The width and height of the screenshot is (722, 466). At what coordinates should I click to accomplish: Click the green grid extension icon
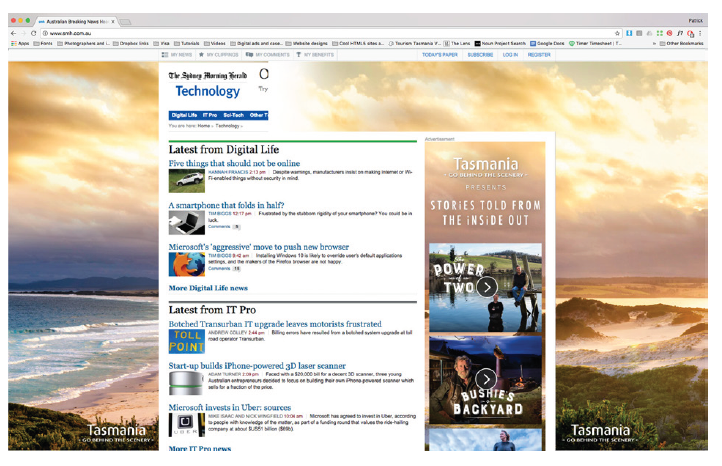659,33
